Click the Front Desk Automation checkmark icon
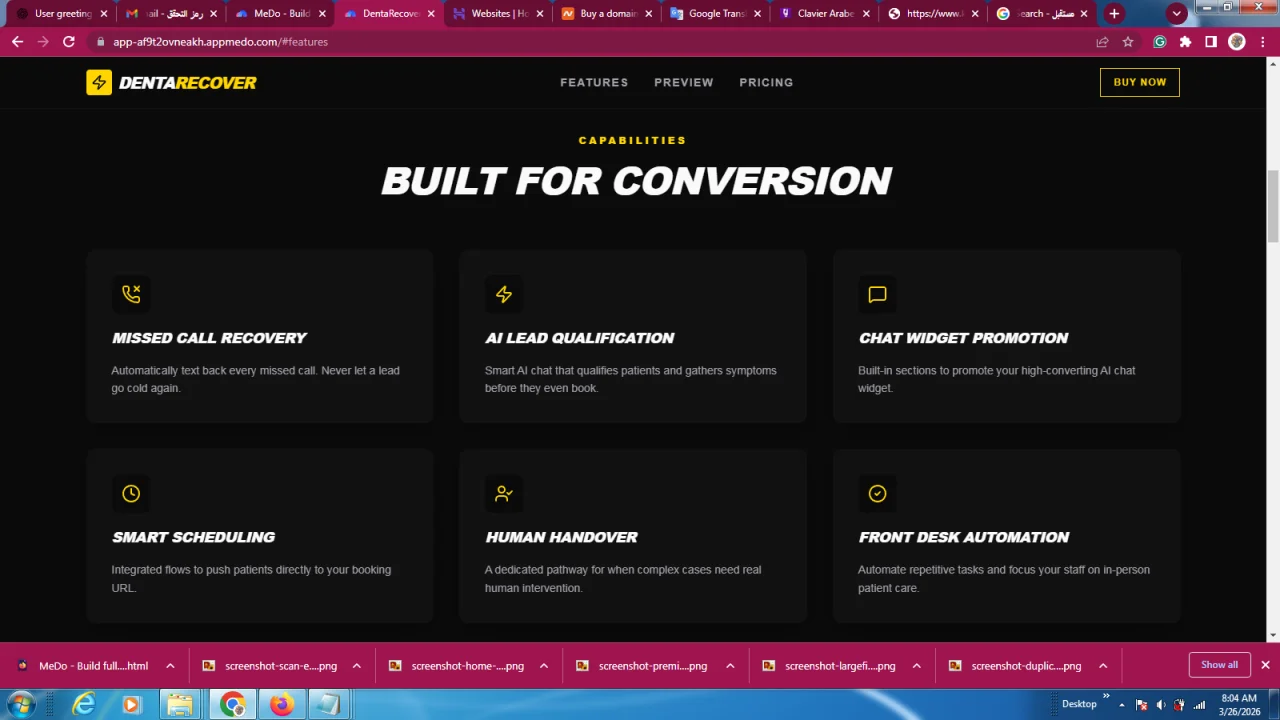 (877, 493)
